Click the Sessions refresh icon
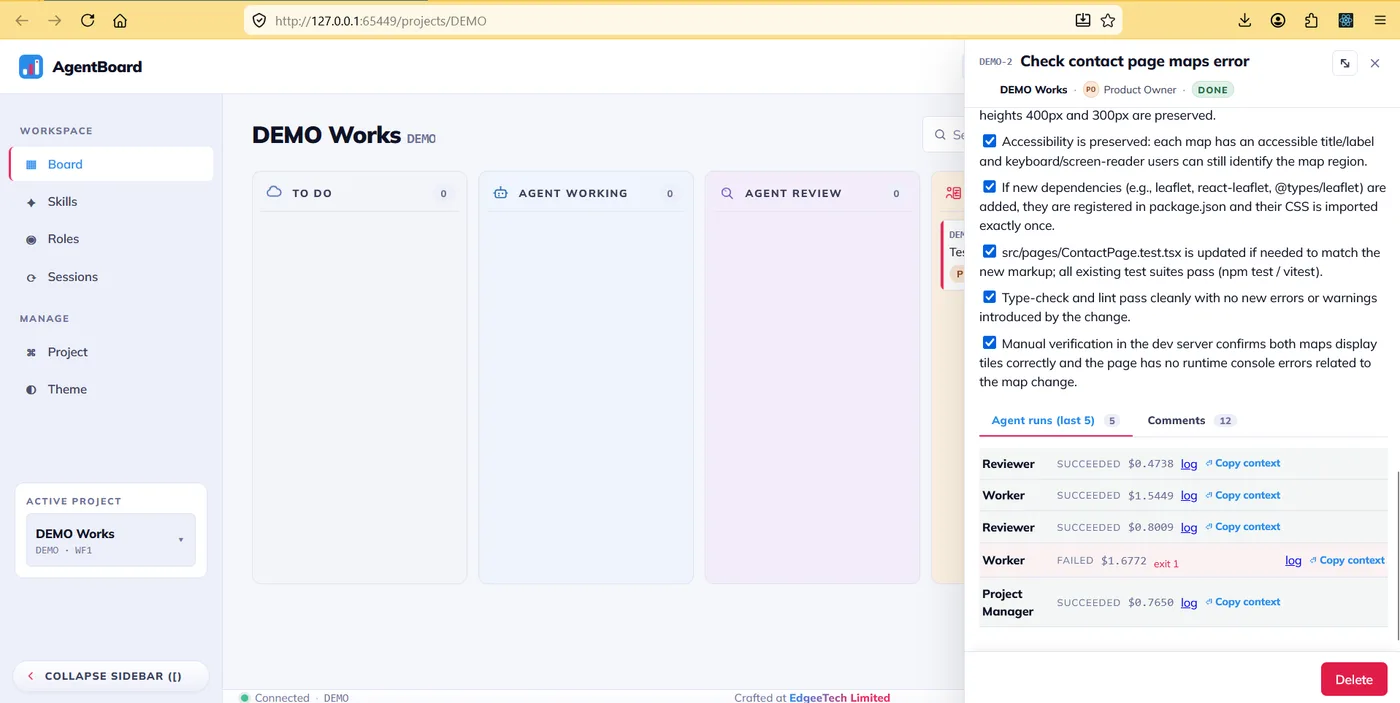Viewport: 1400px width, 703px height. tap(31, 277)
